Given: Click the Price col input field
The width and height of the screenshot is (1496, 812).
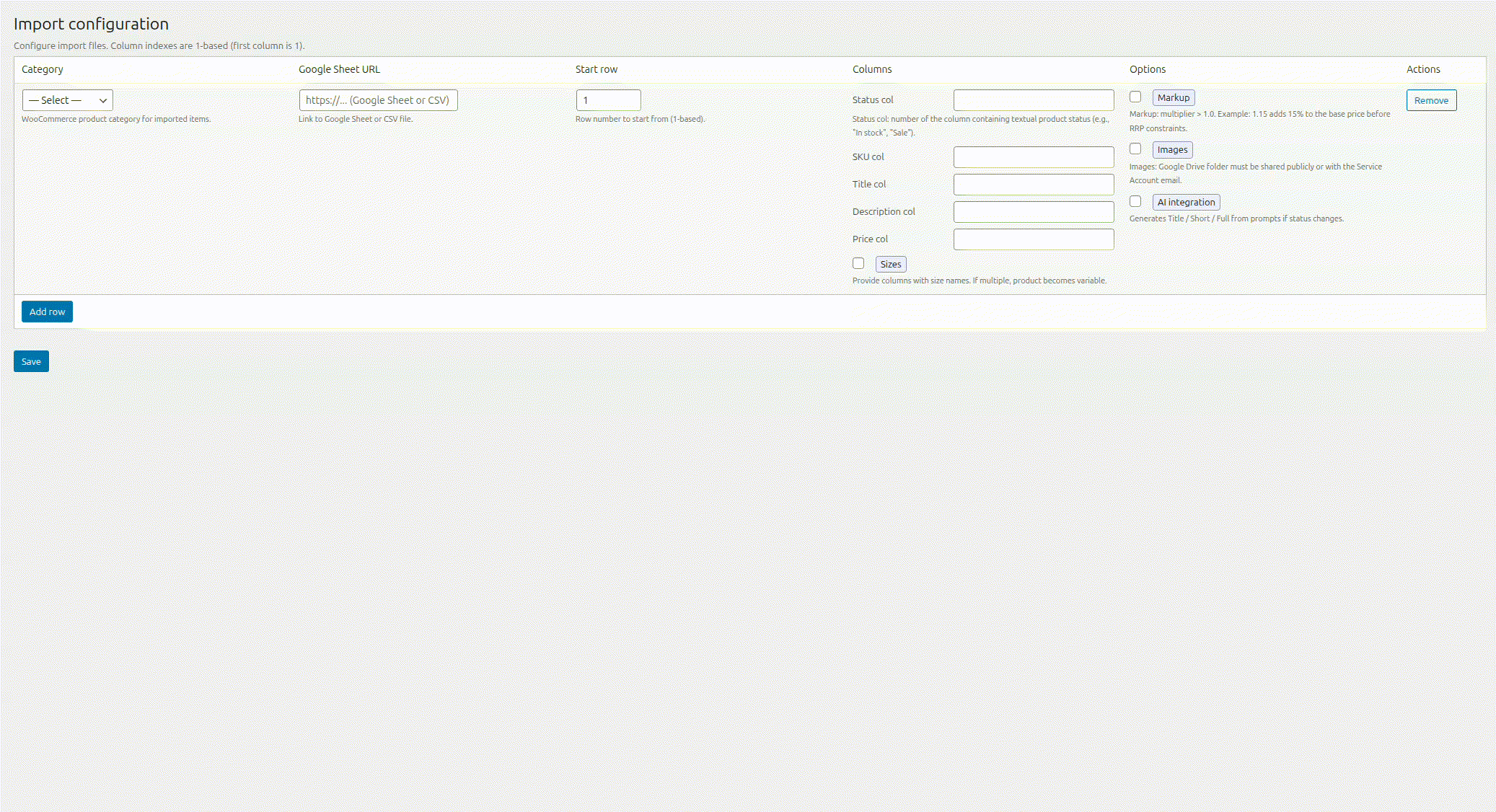Looking at the screenshot, I should [x=1034, y=239].
